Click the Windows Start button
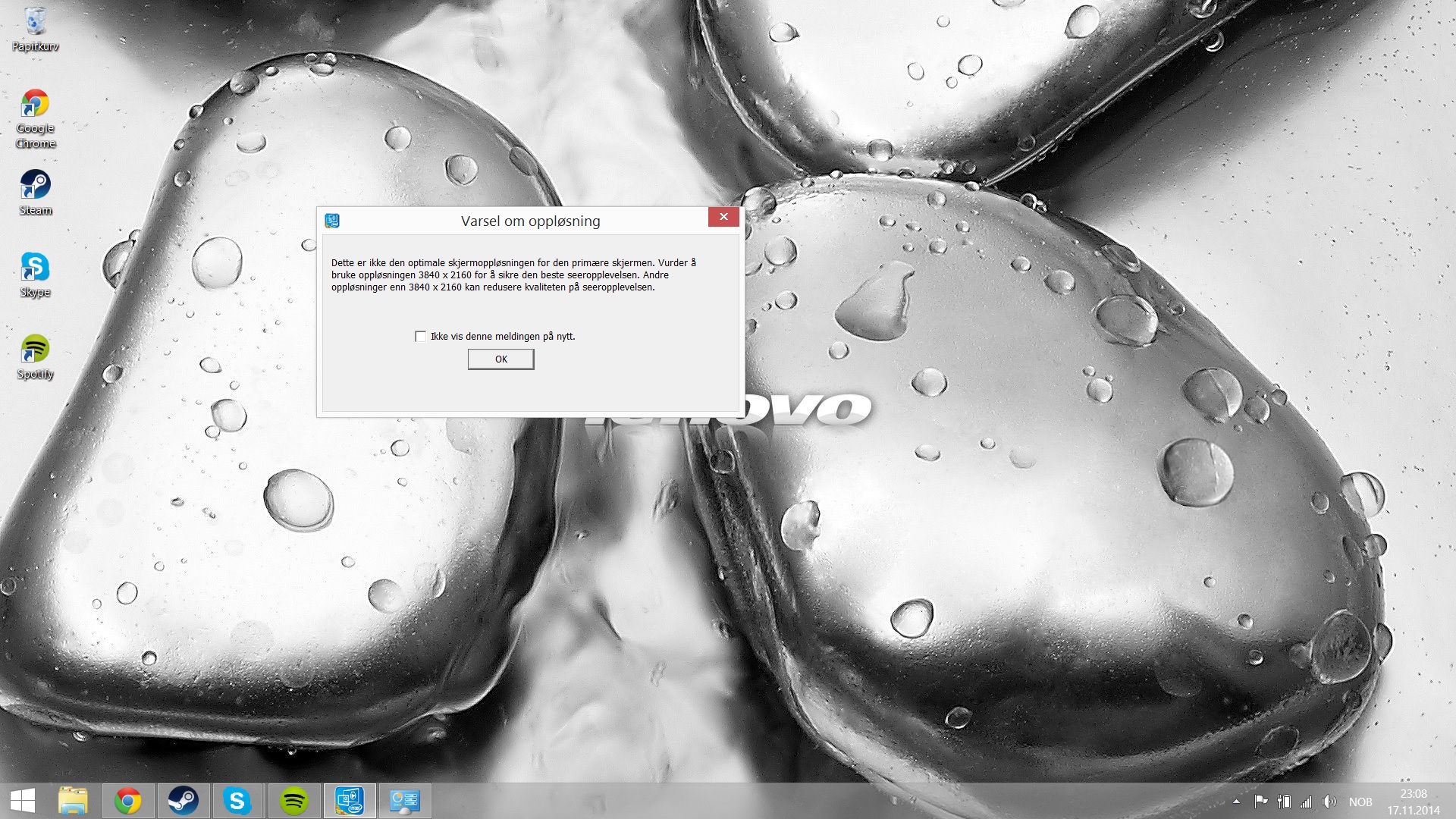This screenshot has width=1456, height=819. tap(23, 801)
